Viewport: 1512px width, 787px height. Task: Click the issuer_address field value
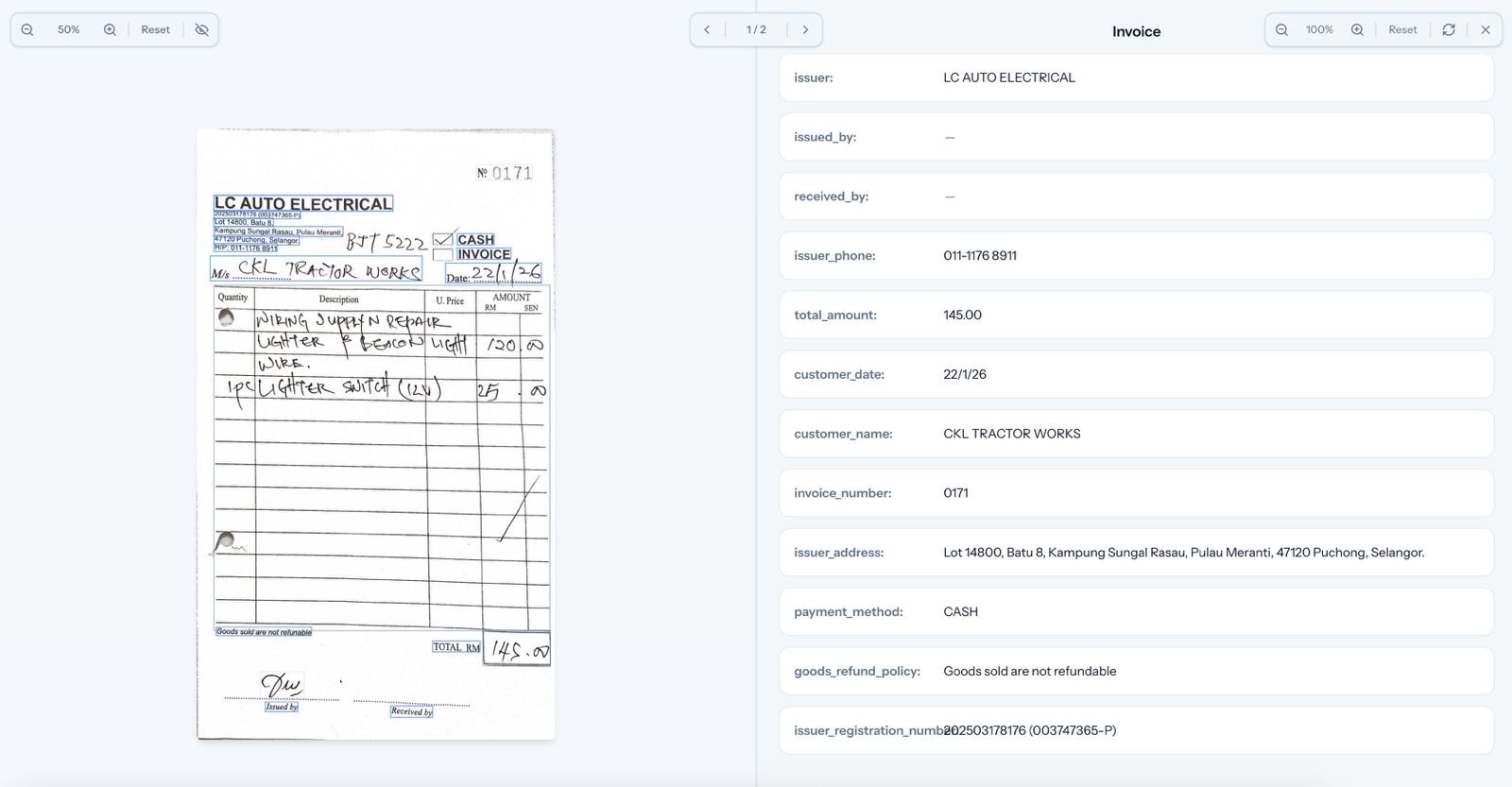point(1182,553)
